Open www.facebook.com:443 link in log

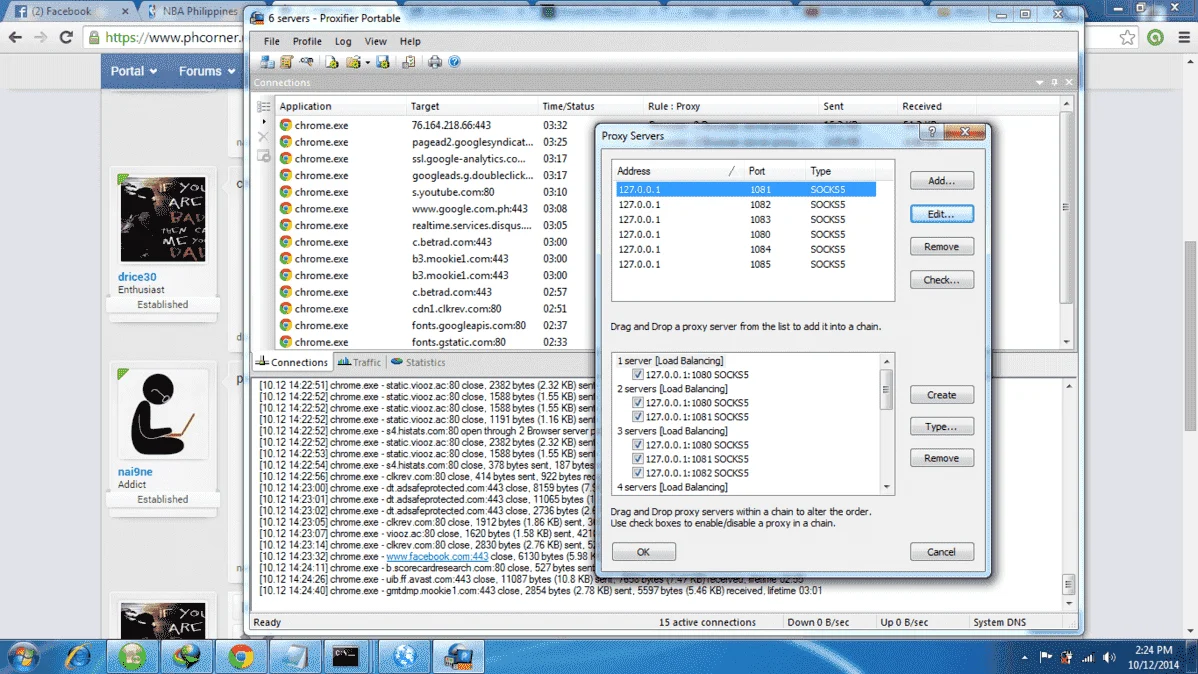click(x=437, y=556)
